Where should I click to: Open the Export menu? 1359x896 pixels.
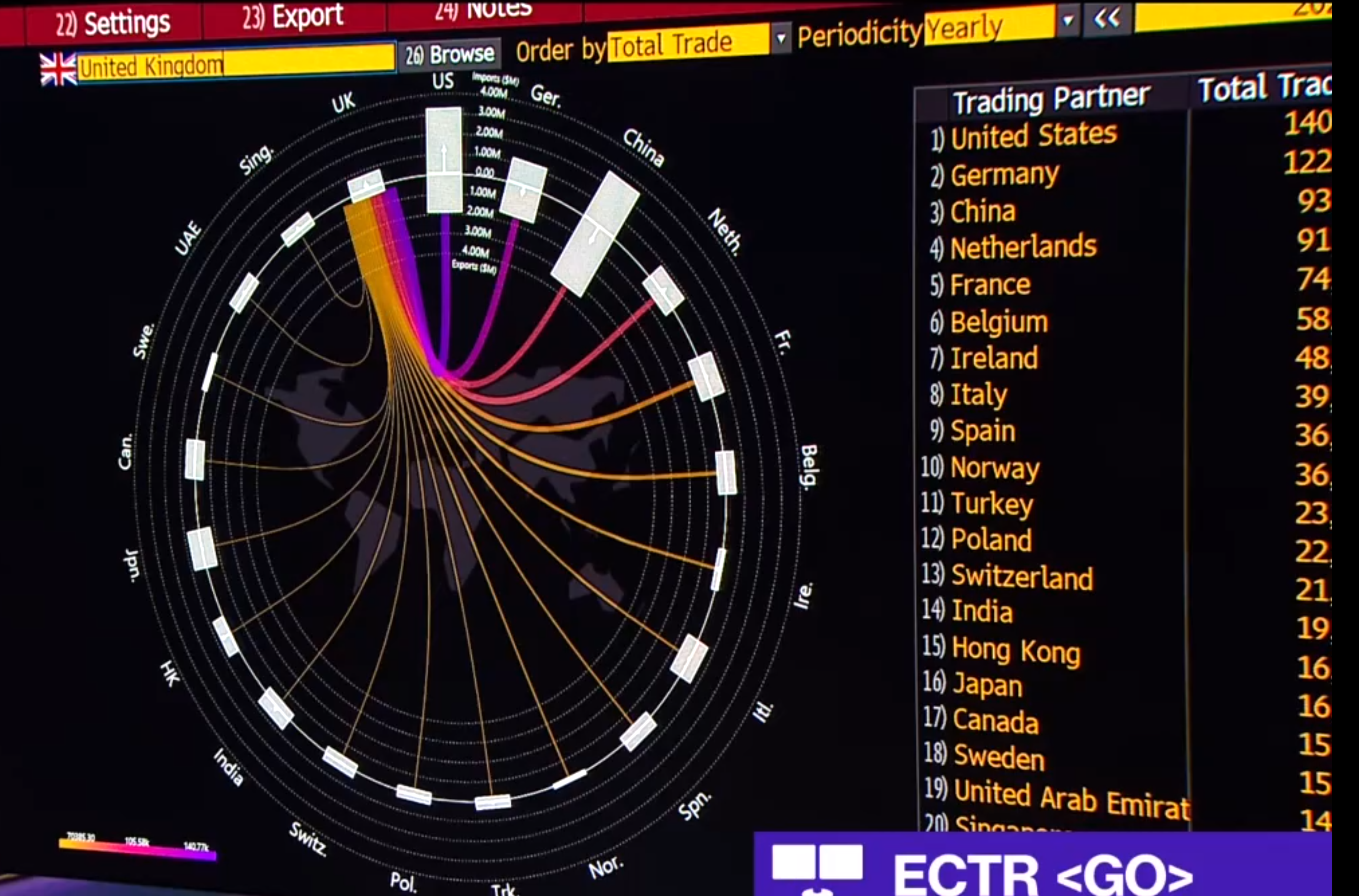(293, 16)
